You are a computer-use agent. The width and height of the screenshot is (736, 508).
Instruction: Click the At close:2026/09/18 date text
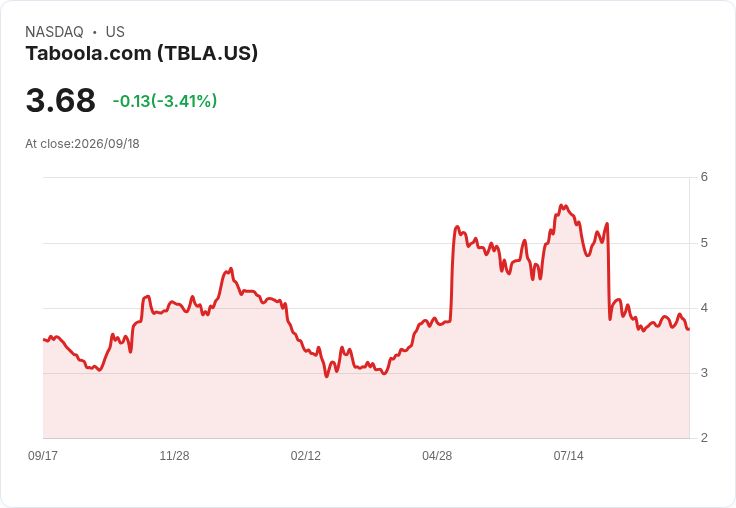(x=82, y=144)
